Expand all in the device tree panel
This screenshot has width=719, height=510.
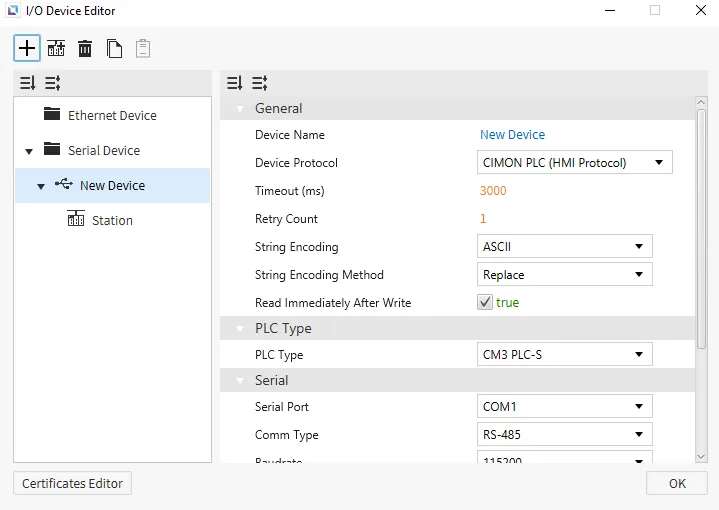pos(52,83)
